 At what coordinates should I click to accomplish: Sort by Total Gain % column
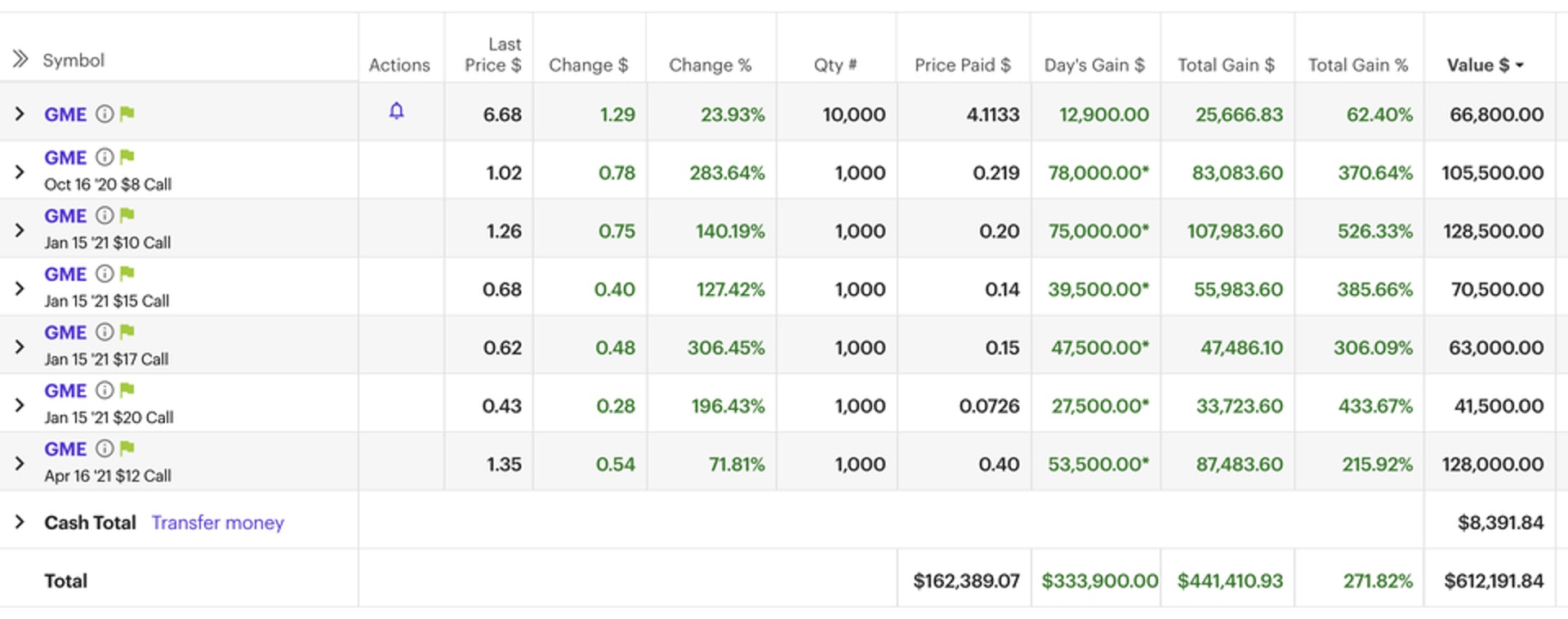[x=1357, y=65]
